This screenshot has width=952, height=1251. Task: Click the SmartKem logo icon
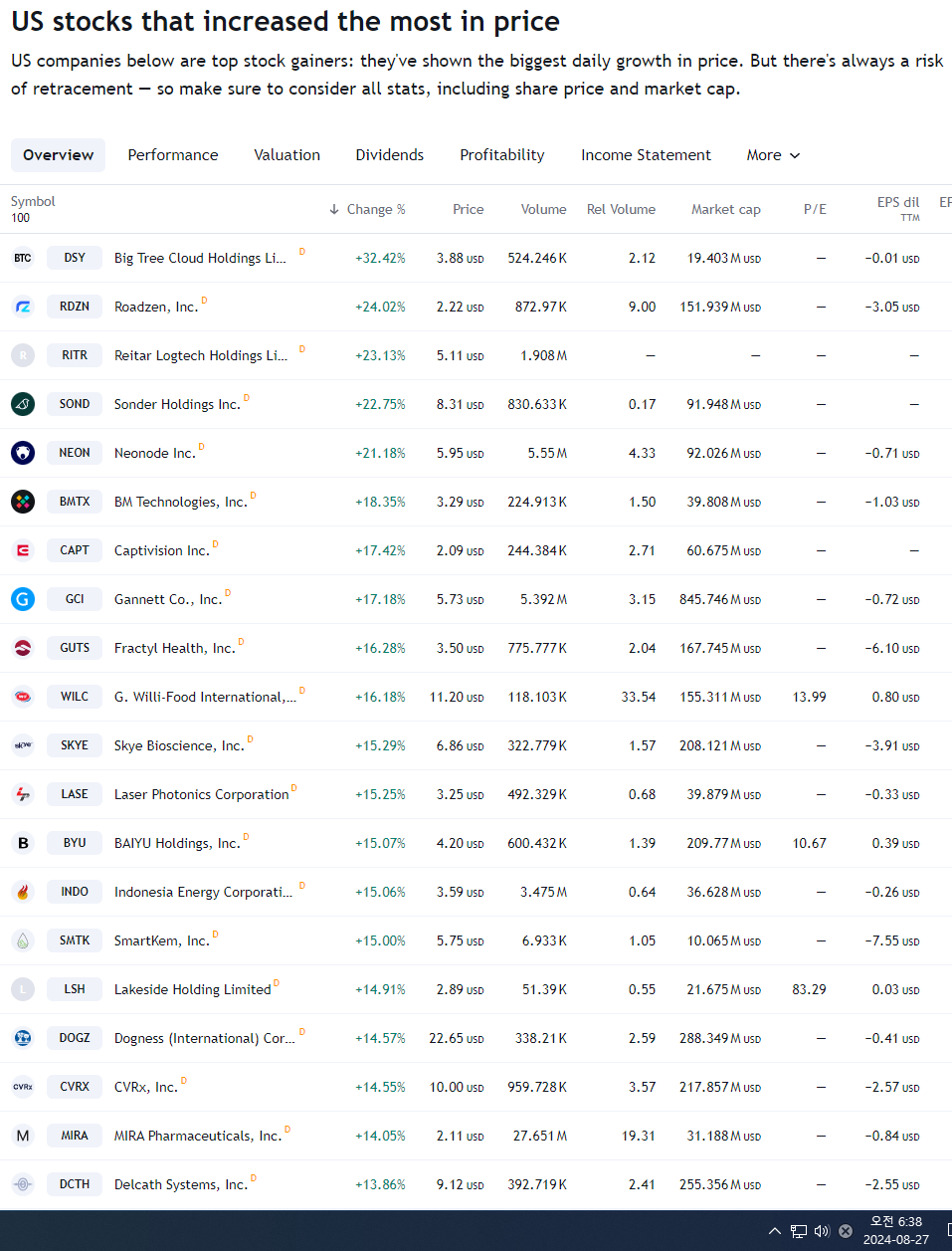point(23,940)
